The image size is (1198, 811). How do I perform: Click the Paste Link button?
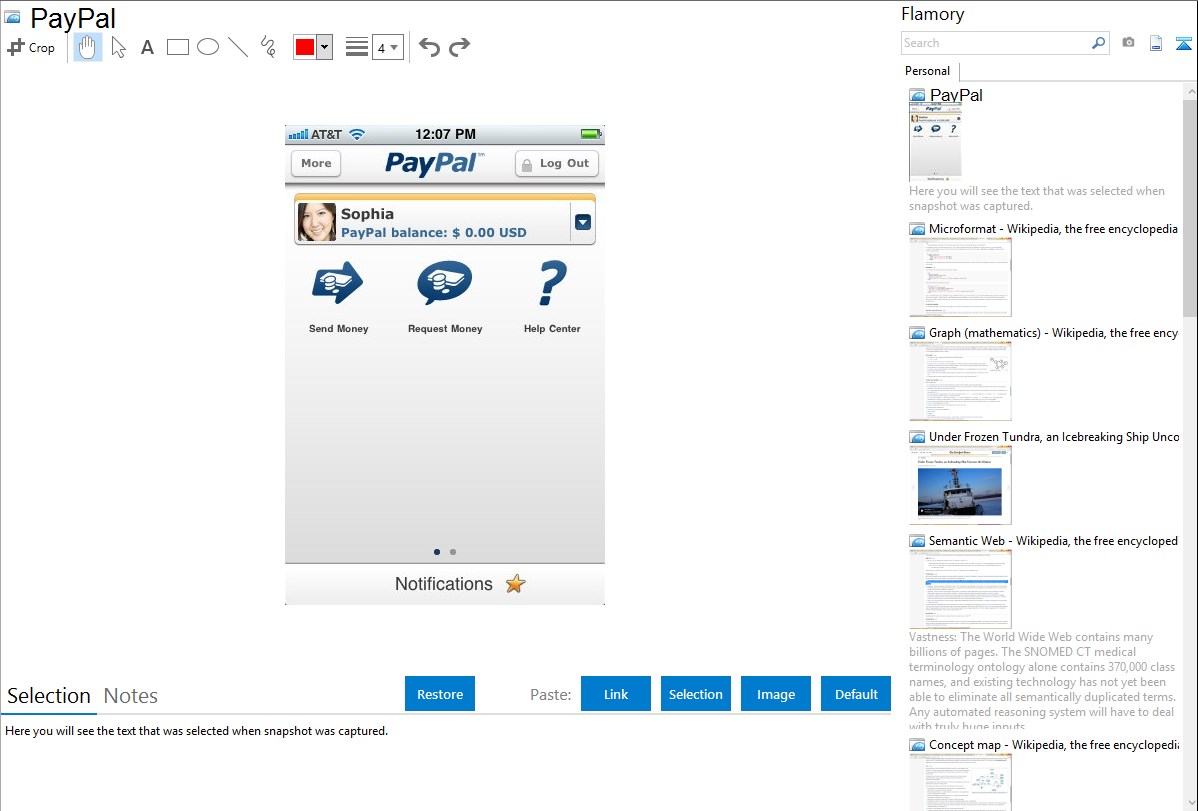tap(616, 694)
